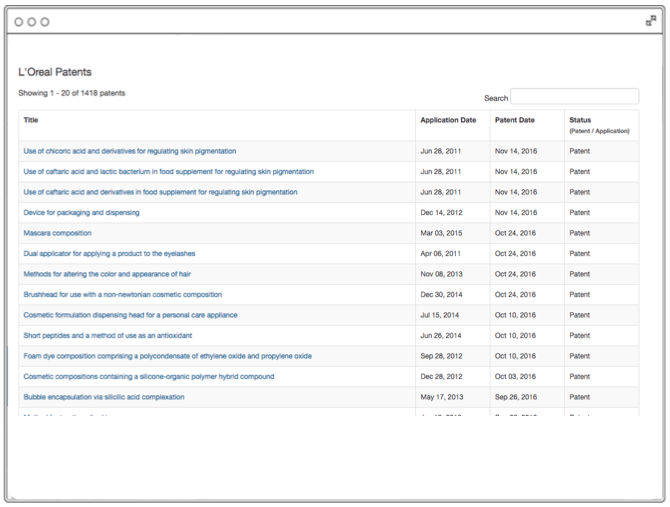The image size is (670, 507).
Task: Open 'Dual applicator for applying a product' link
Action: pyautogui.click(x=109, y=254)
